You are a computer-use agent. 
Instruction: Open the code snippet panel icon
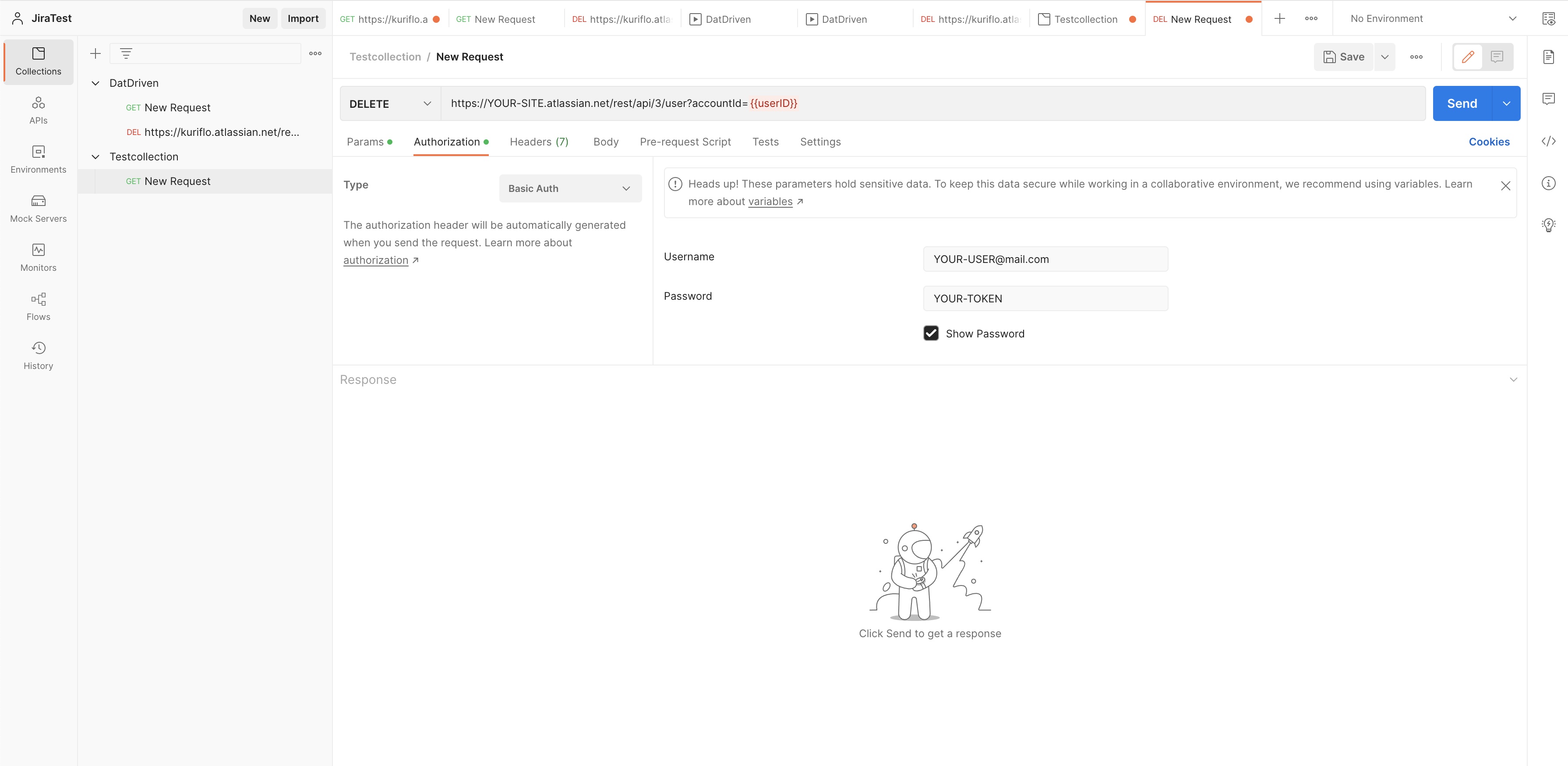pos(1549,141)
